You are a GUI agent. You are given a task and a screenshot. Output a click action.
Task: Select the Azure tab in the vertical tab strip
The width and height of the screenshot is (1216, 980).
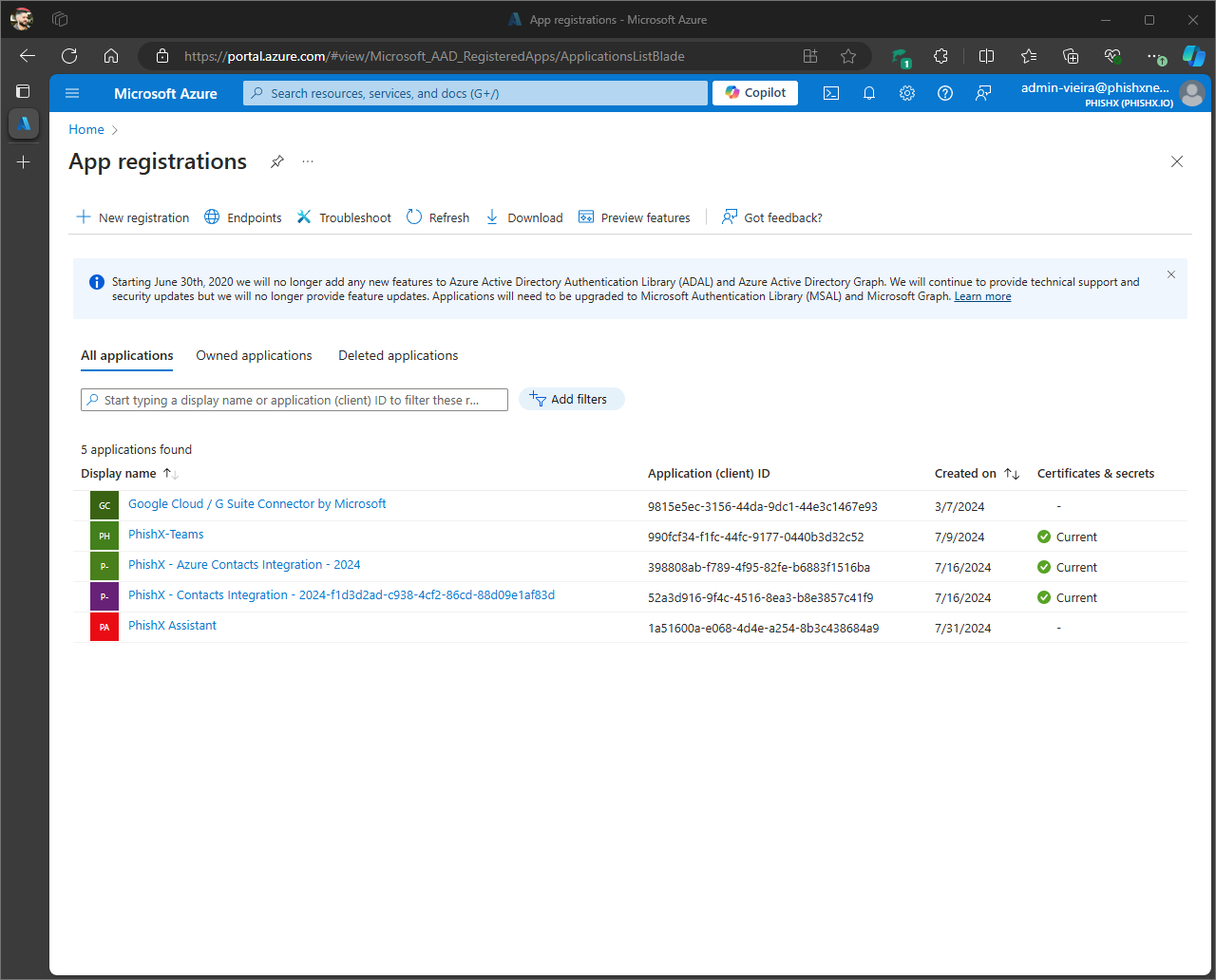(x=24, y=123)
